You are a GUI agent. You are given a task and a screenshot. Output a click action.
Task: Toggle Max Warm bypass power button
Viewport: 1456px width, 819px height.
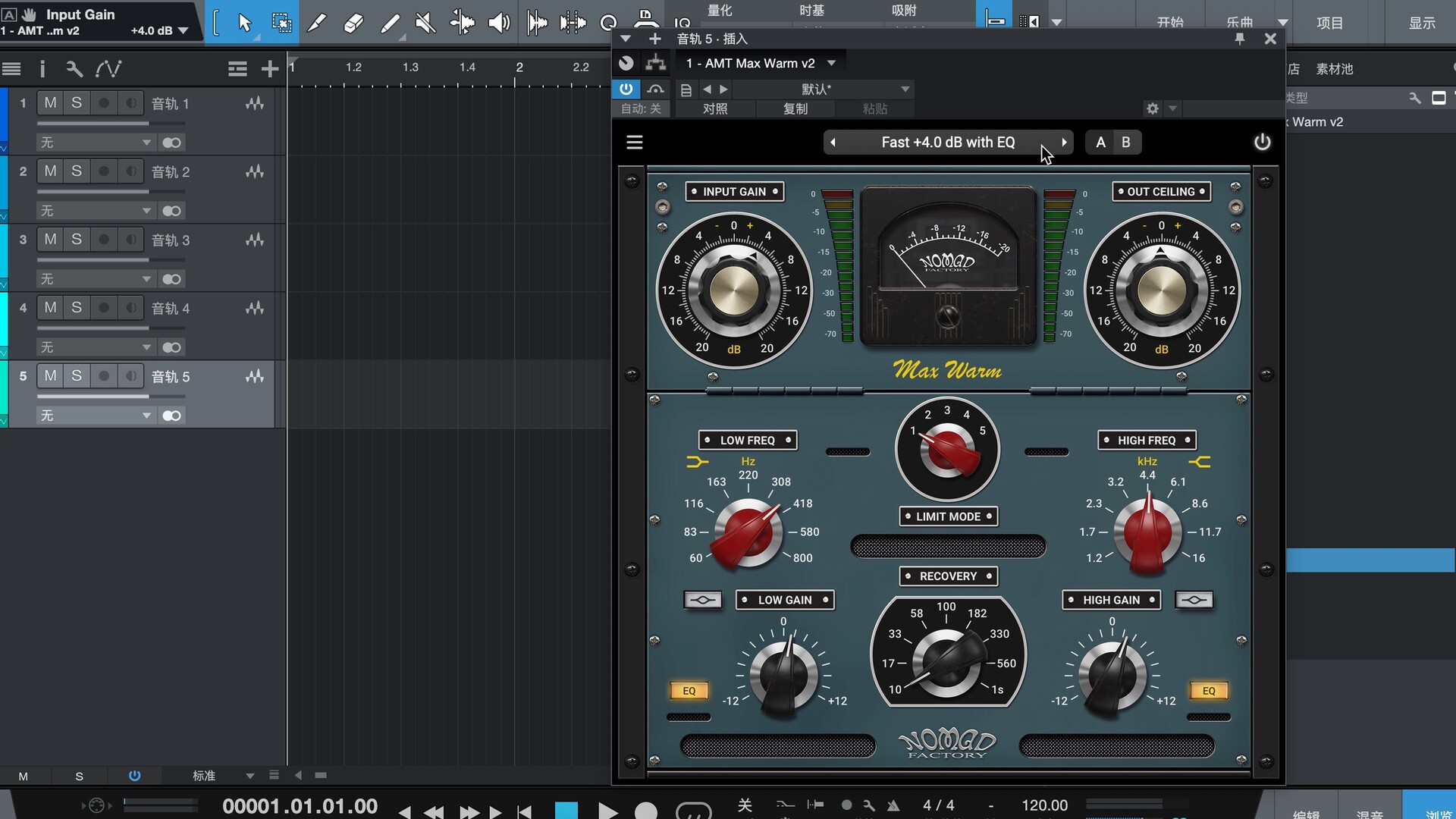[1262, 143]
